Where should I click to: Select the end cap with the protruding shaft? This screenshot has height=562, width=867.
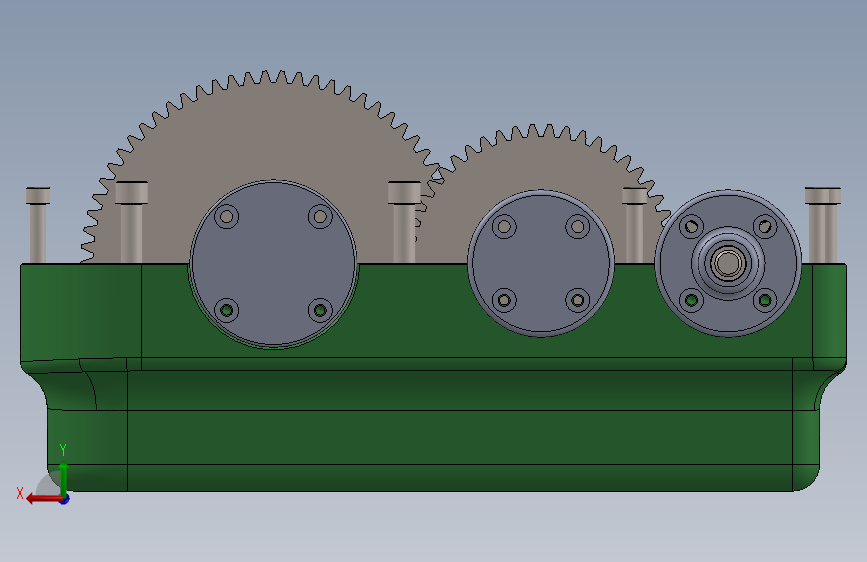click(728, 263)
